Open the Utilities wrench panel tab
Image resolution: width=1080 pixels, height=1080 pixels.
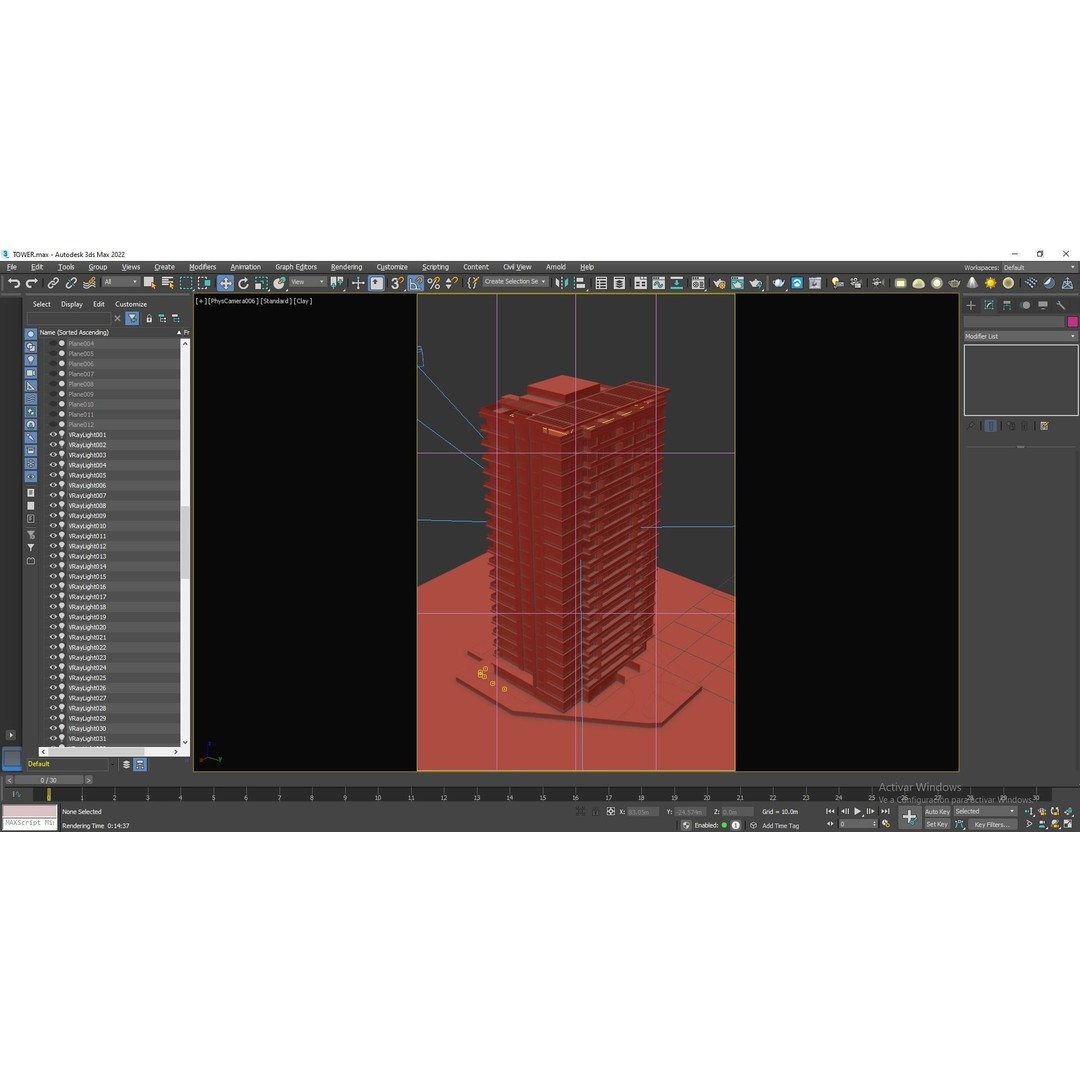pyautogui.click(x=1061, y=305)
